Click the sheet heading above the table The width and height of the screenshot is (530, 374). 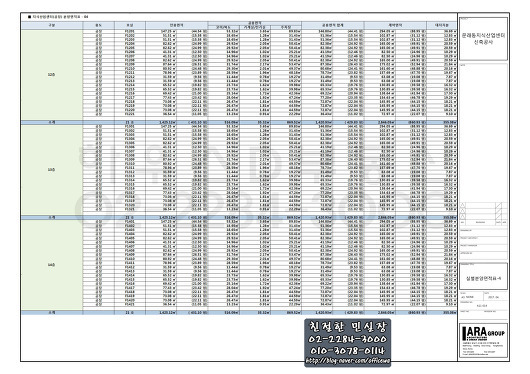pos(58,16)
